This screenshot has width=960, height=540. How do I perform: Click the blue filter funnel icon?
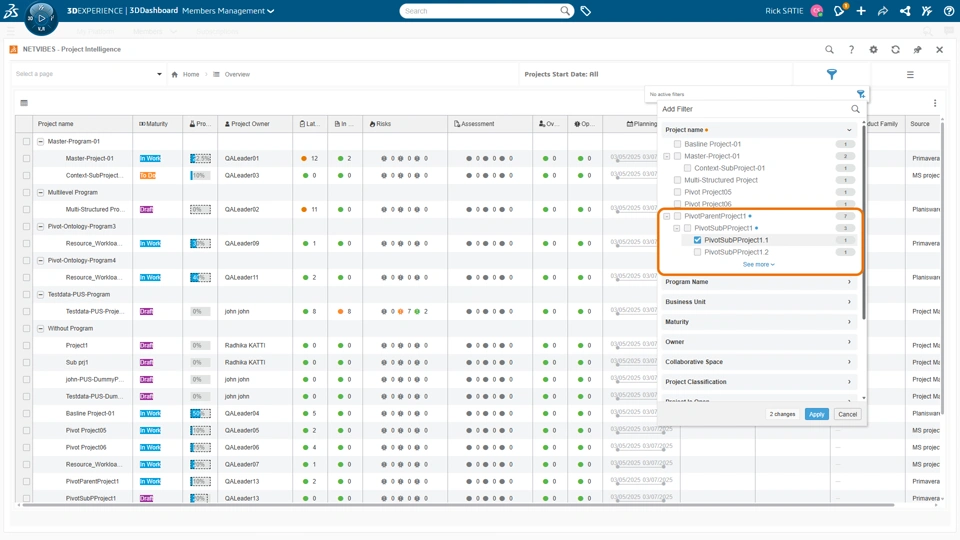[831, 74]
